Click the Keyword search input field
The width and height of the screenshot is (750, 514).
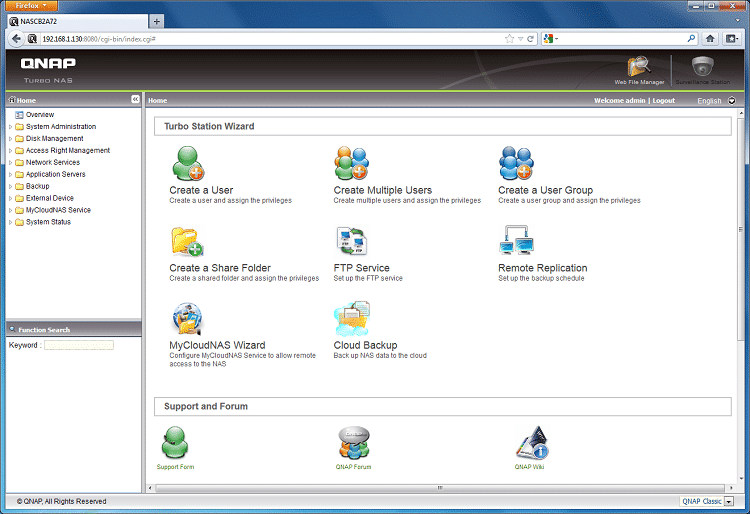point(79,345)
